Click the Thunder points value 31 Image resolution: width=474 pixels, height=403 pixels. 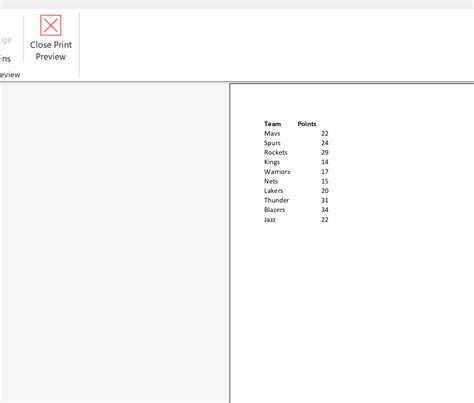point(325,200)
